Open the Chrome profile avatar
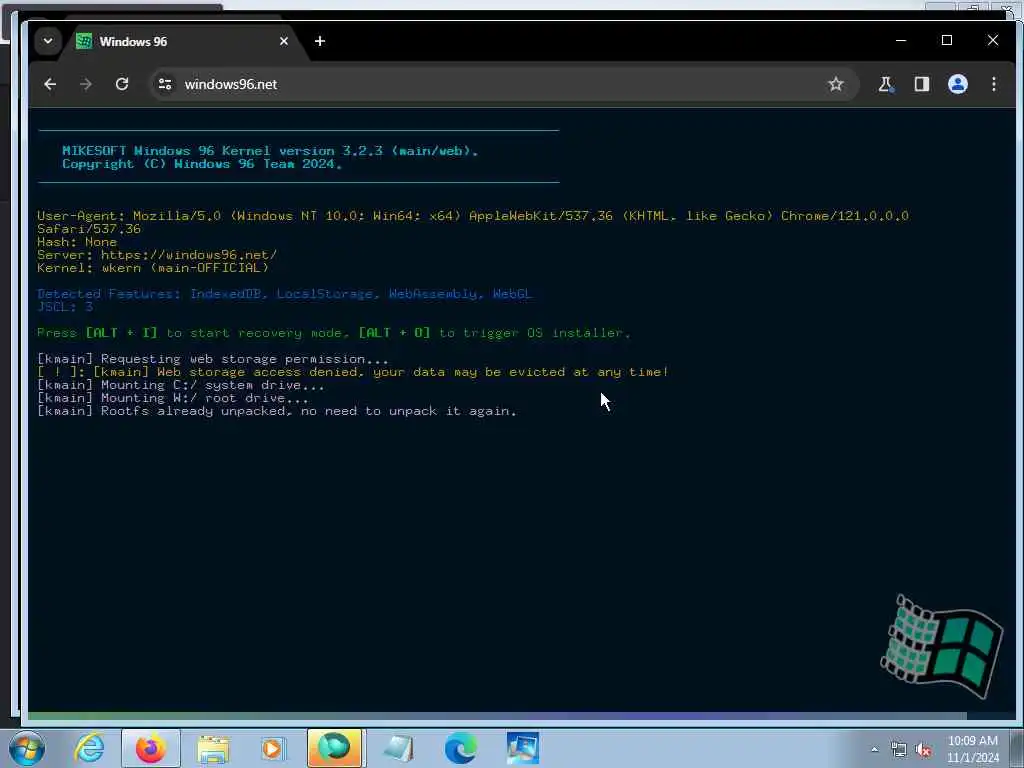The width and height of the screenshot is (1024, 768). (957, 84)
